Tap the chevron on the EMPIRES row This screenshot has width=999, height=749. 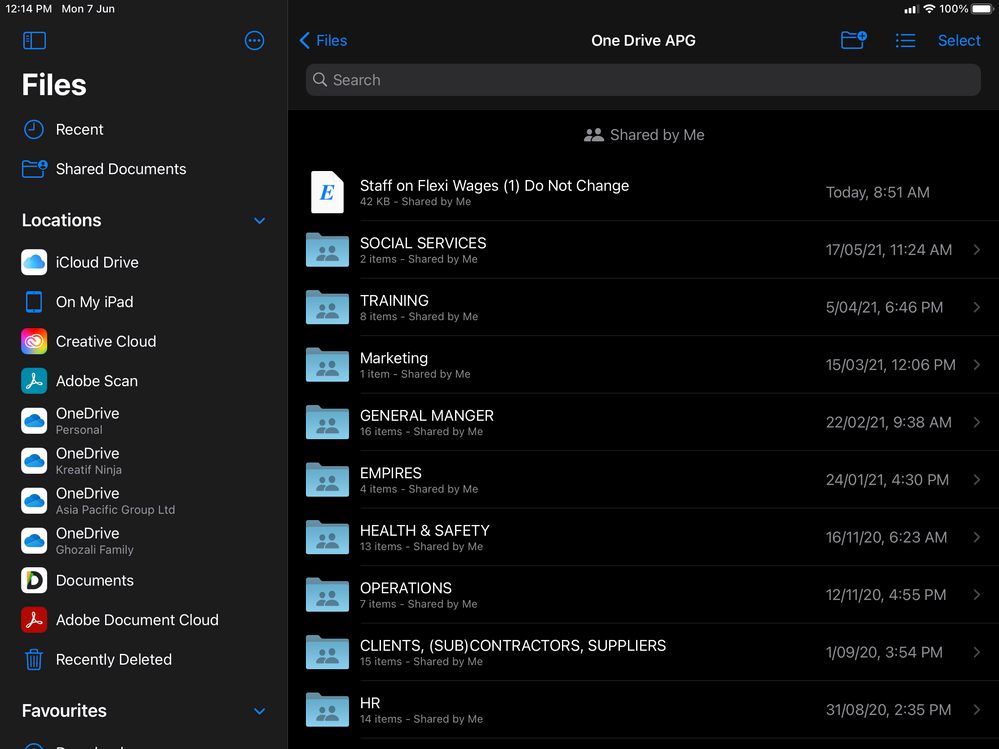click(x=977, y=480)
